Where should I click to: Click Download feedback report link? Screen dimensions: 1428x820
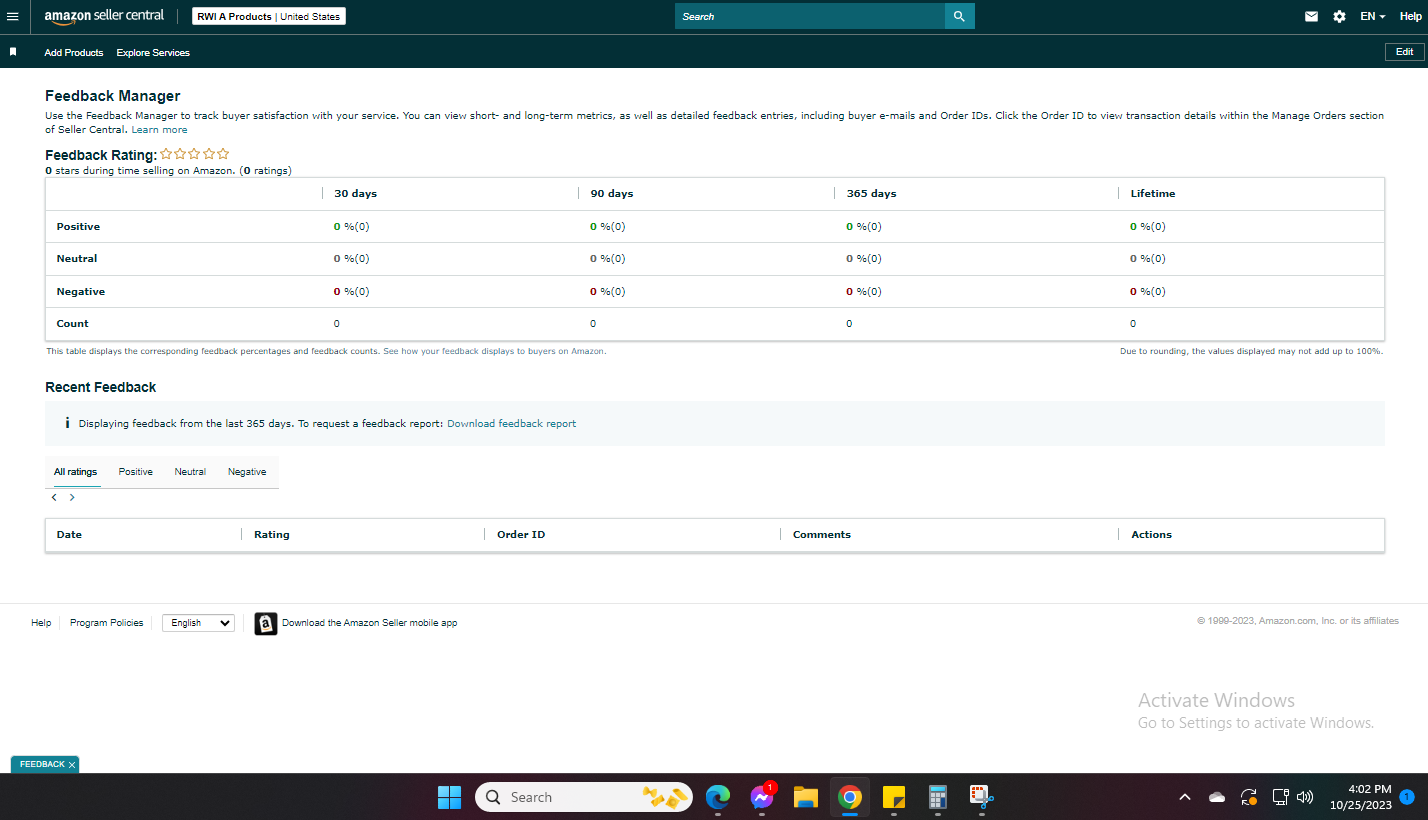point(512,424)
